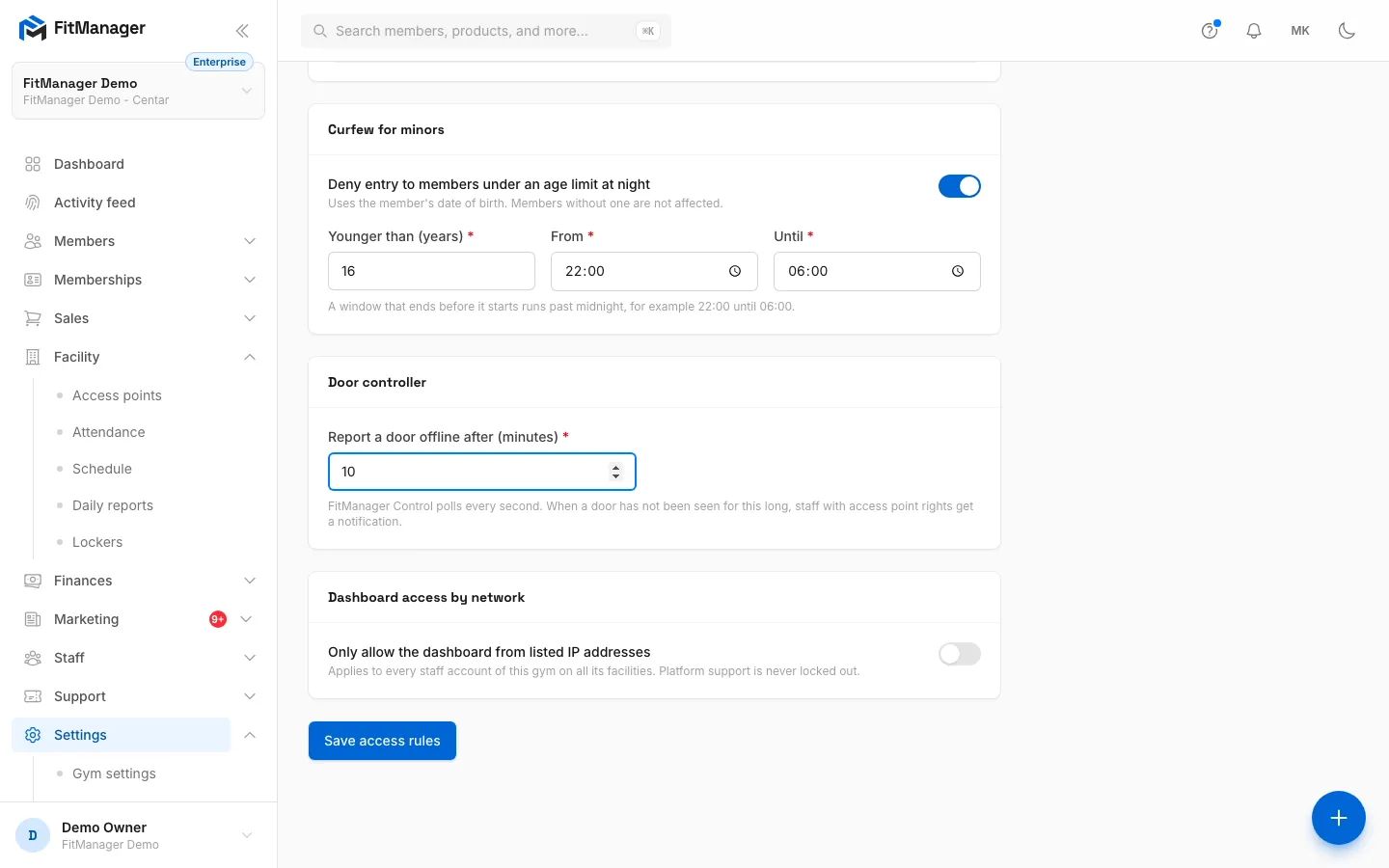This screenshot has width=1389, height=868.
Task: Click the Facility building icon
Action: tap(33, 357)
